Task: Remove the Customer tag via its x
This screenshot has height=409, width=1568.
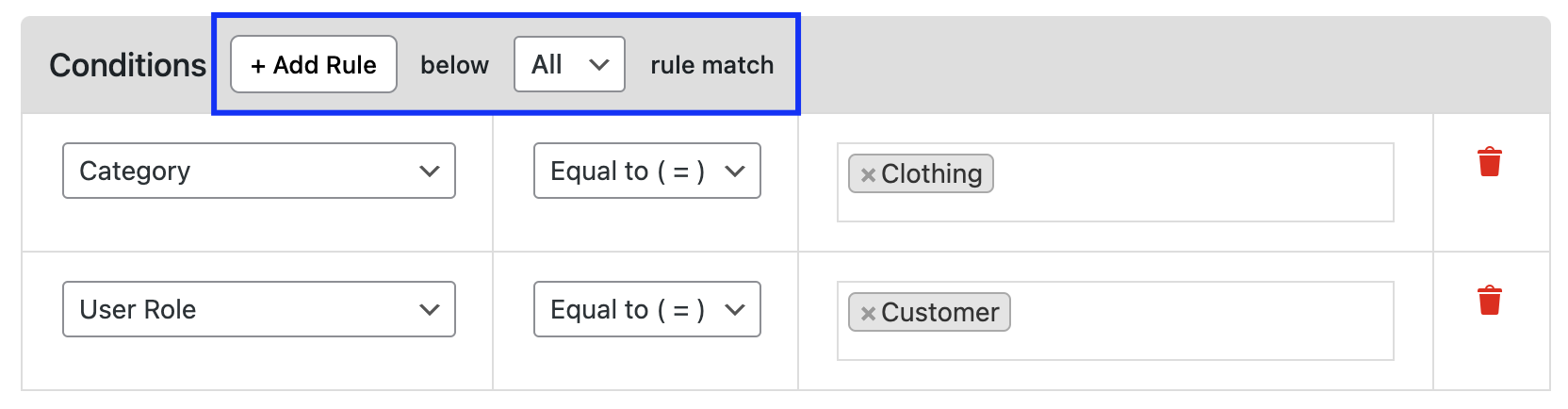Action: (868, 313)
